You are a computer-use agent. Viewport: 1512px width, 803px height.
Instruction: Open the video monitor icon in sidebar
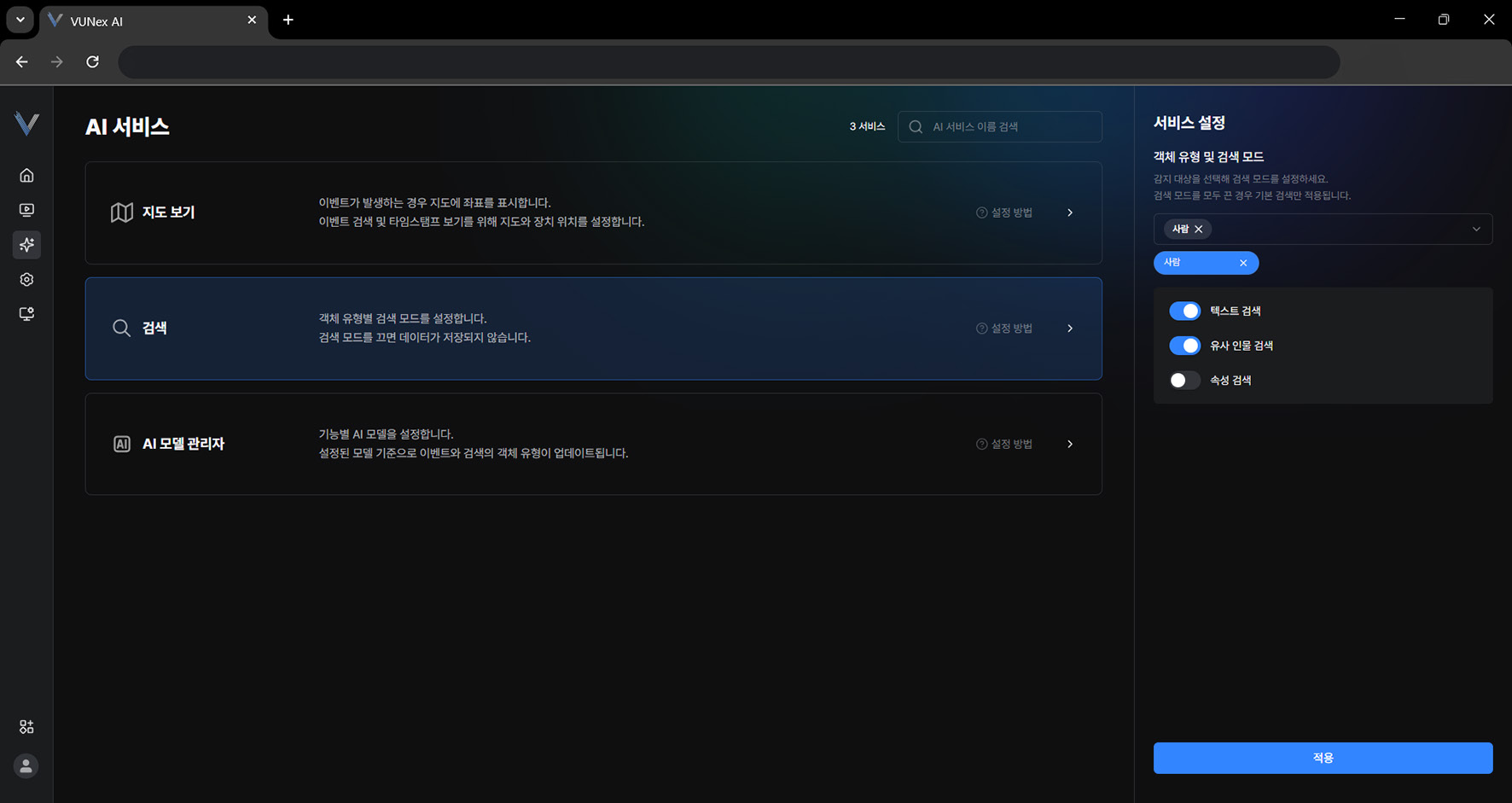26,210
